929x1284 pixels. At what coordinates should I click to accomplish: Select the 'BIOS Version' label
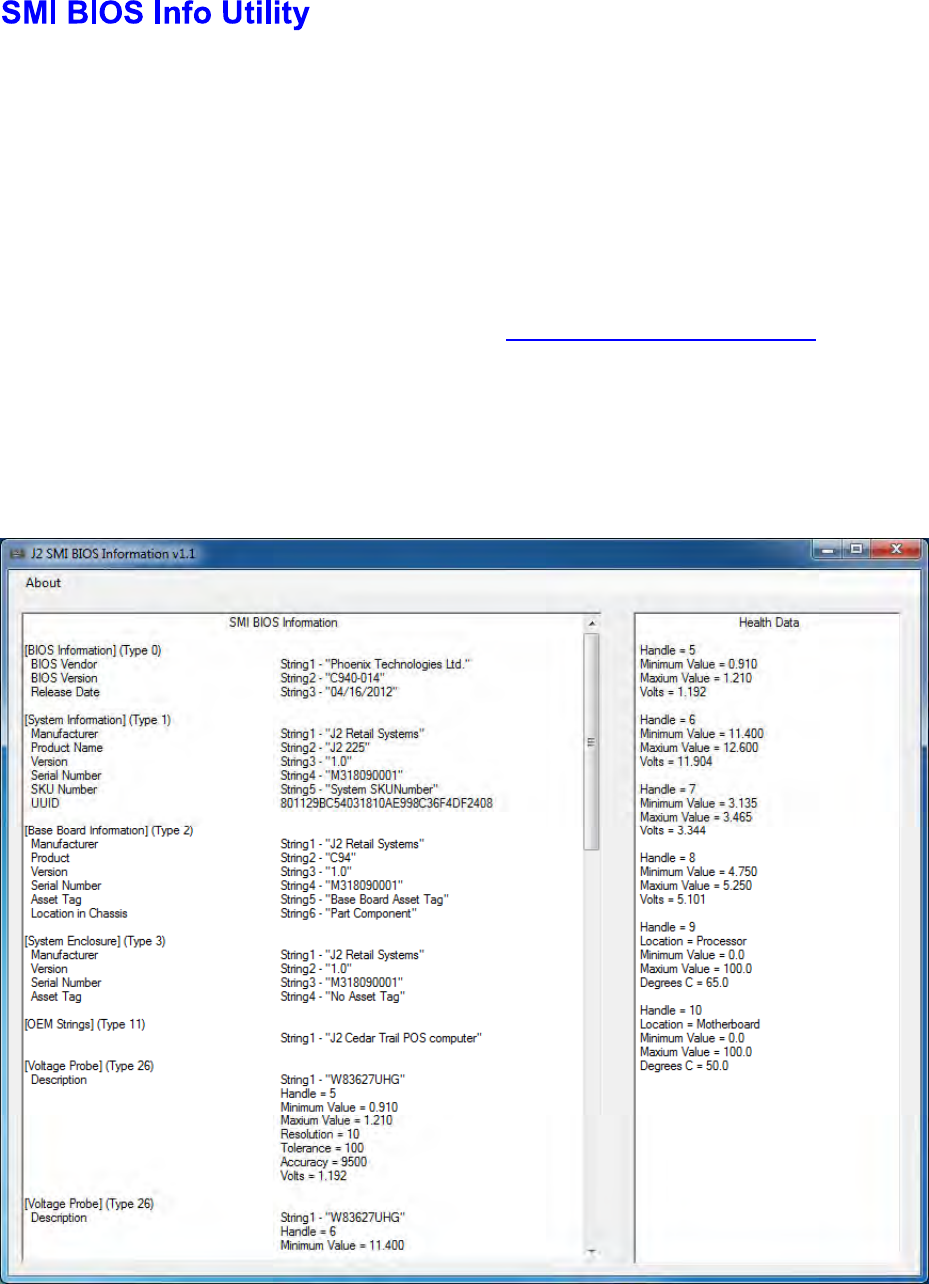point(64,678)
